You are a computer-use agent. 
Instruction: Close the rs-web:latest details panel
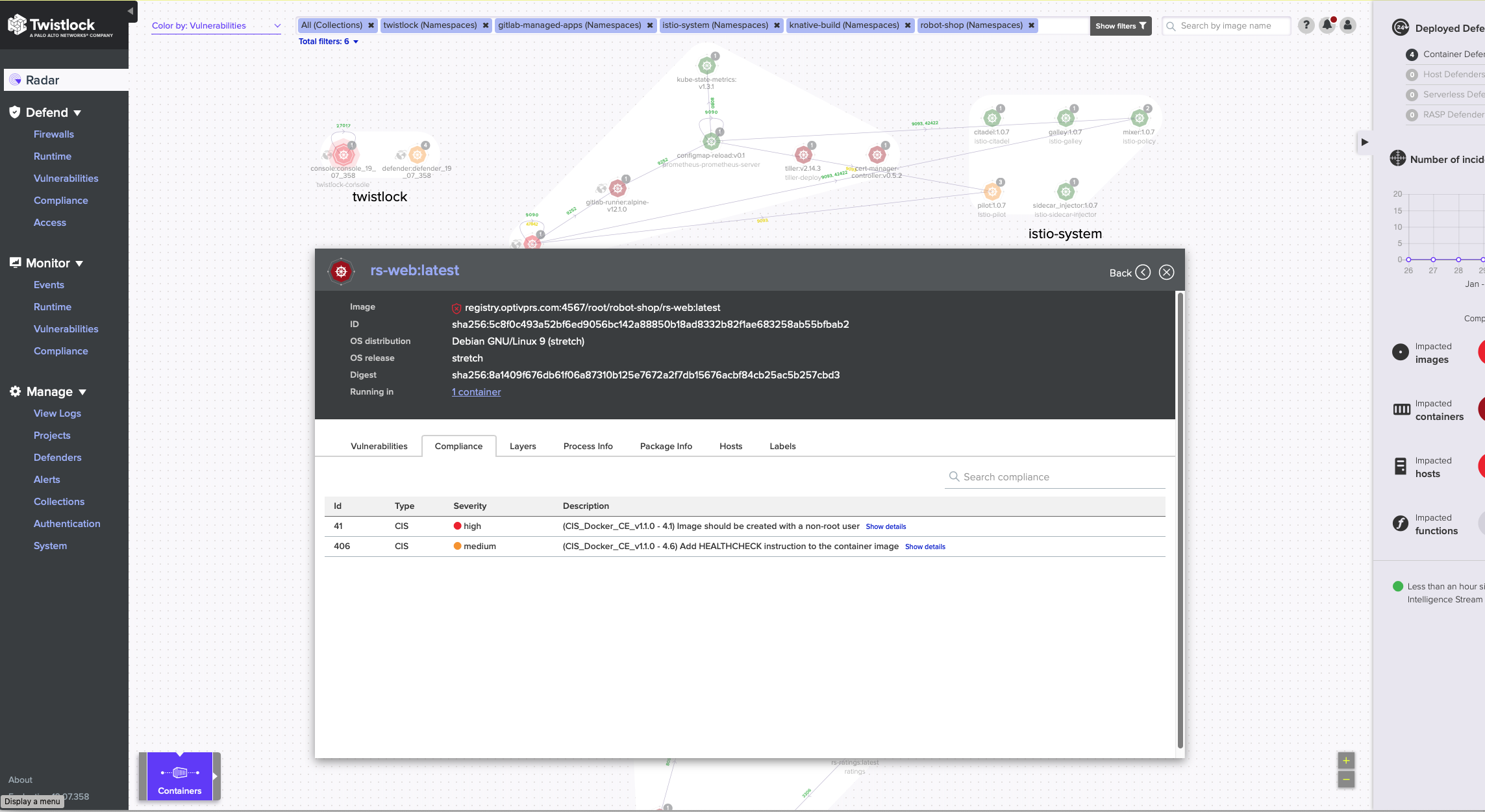click(x=1166, y=273)
